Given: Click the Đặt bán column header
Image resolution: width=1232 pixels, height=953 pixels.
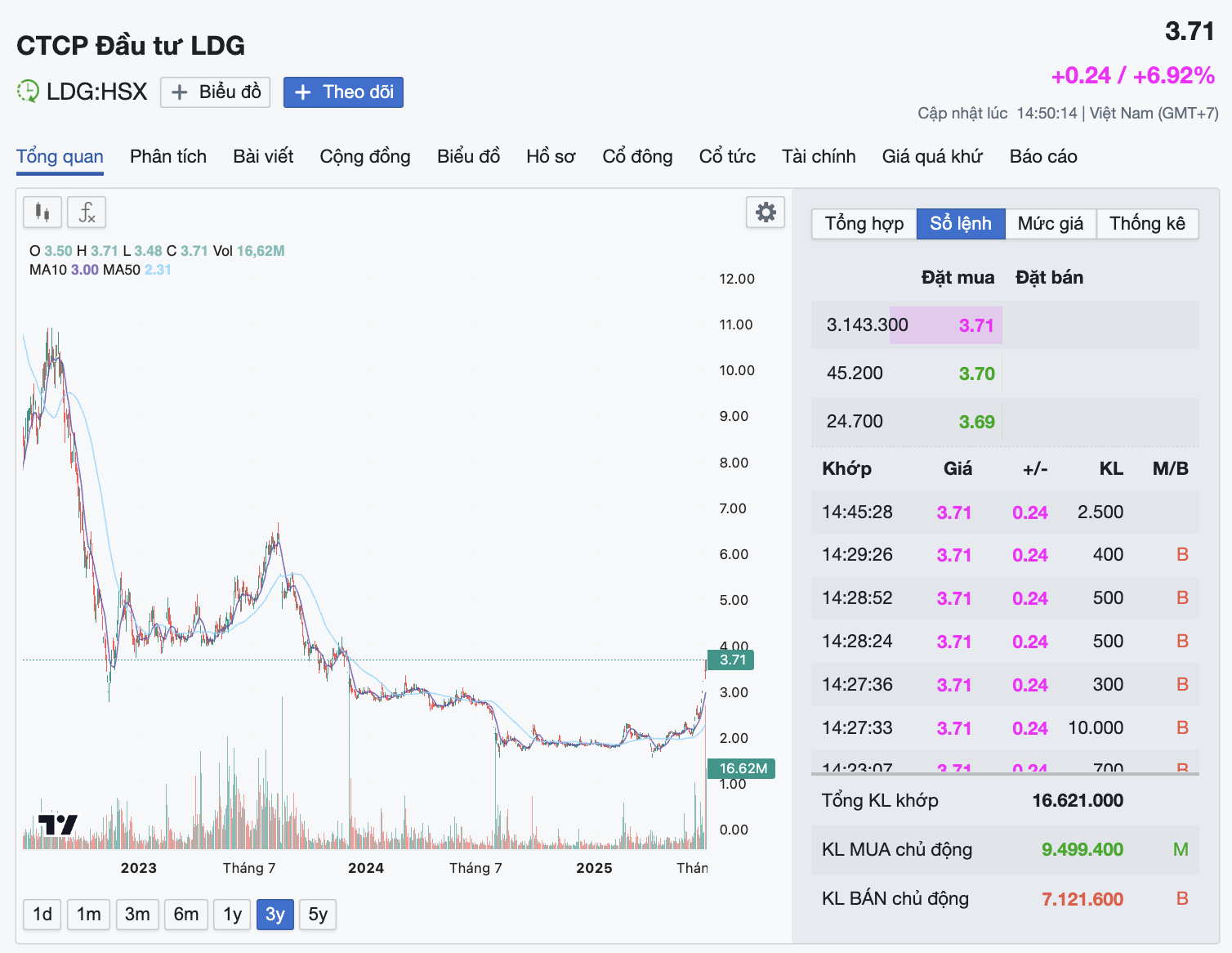Looking at the screenshot, I should click(x=1049, y=278).
